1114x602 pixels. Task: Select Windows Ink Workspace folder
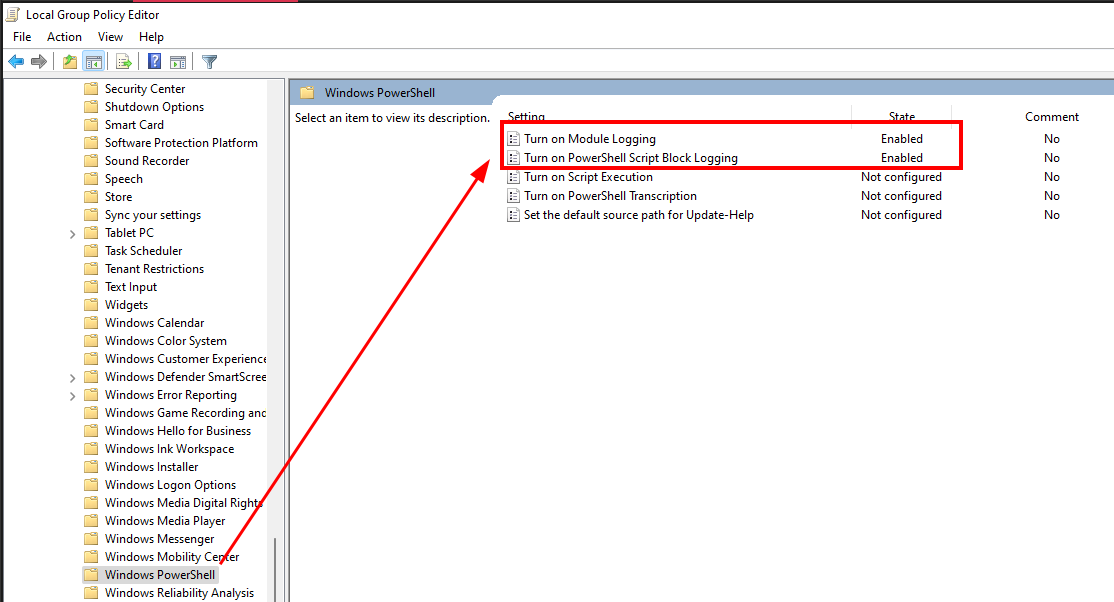coord(169,449)
